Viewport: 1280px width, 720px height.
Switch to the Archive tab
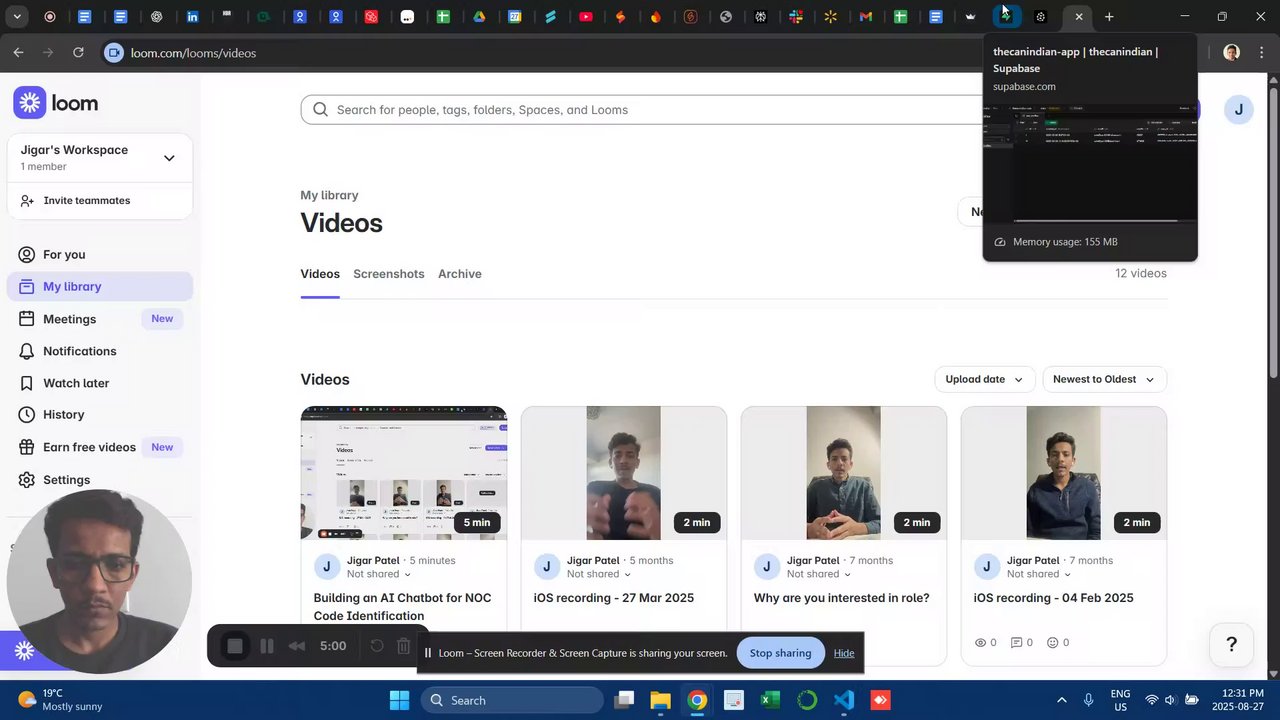[x=460, y=274]
